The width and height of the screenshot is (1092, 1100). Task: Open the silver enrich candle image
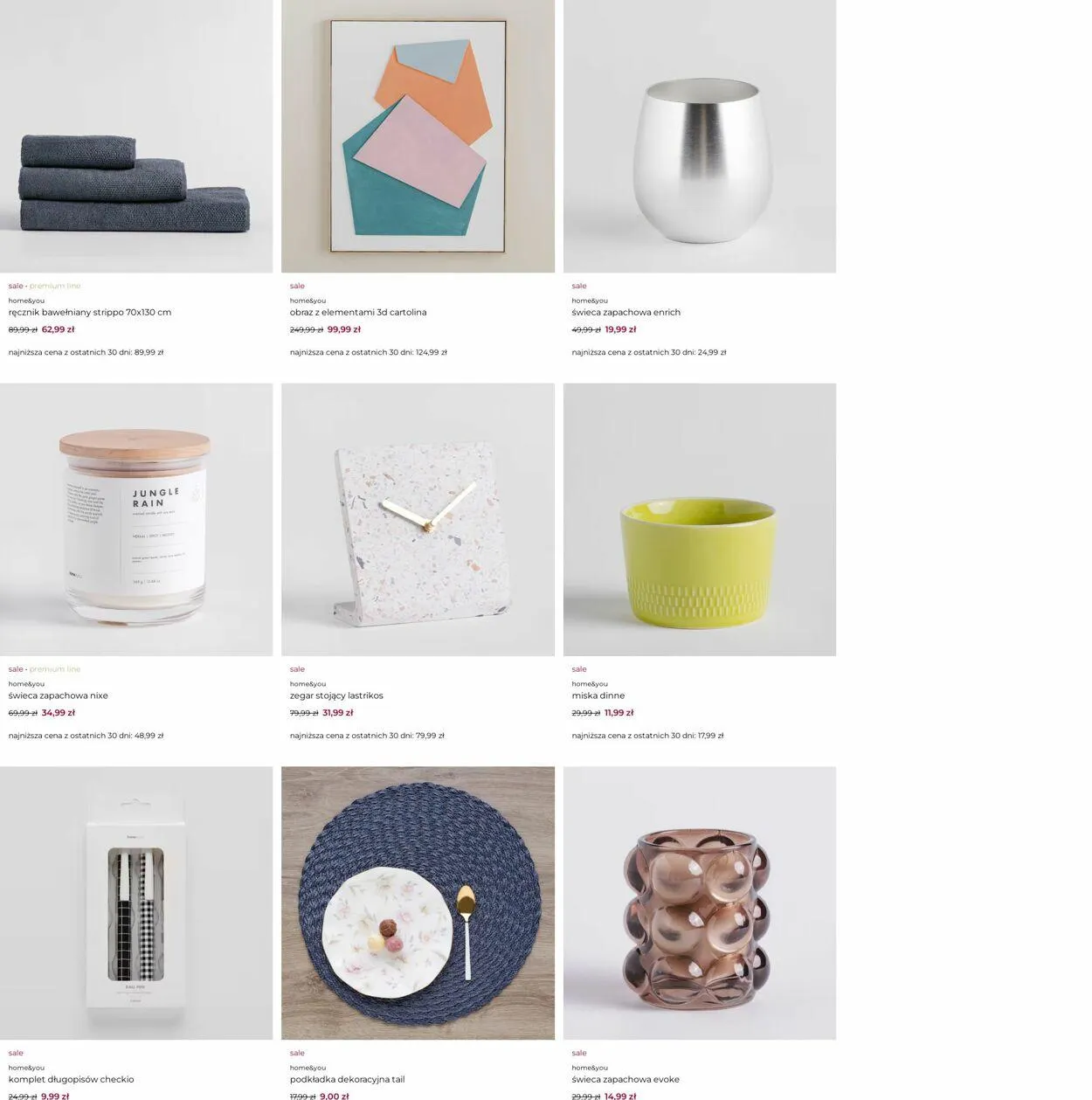coord(700,136)
